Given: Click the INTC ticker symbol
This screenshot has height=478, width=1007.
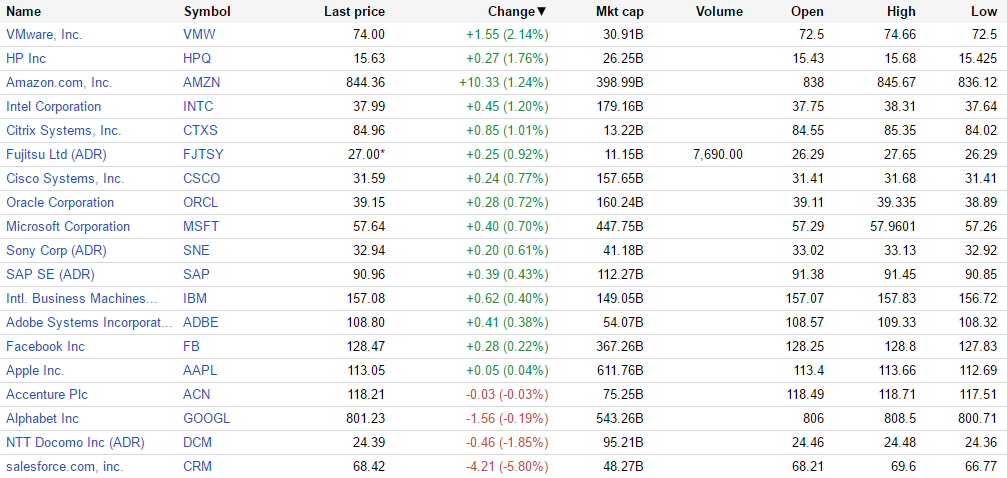Looking at the screenshot, I should pos(200,106).
